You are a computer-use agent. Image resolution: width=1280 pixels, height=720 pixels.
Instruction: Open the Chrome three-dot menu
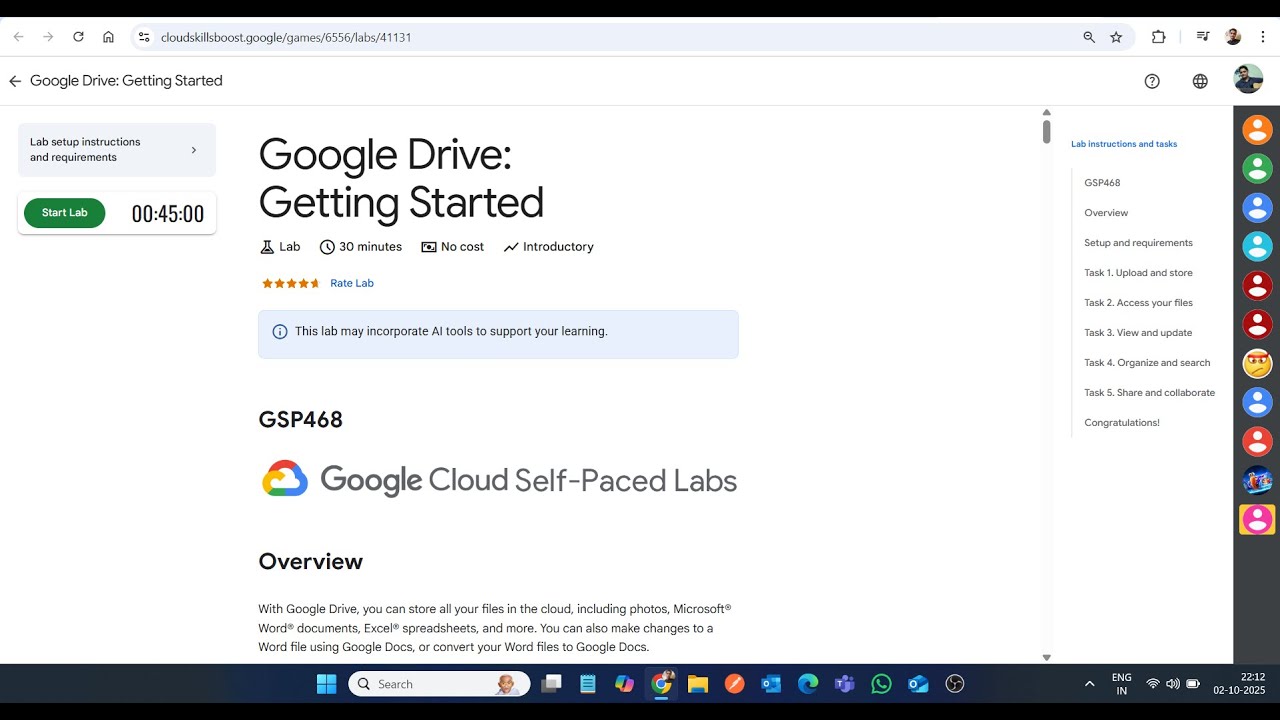1263,37
